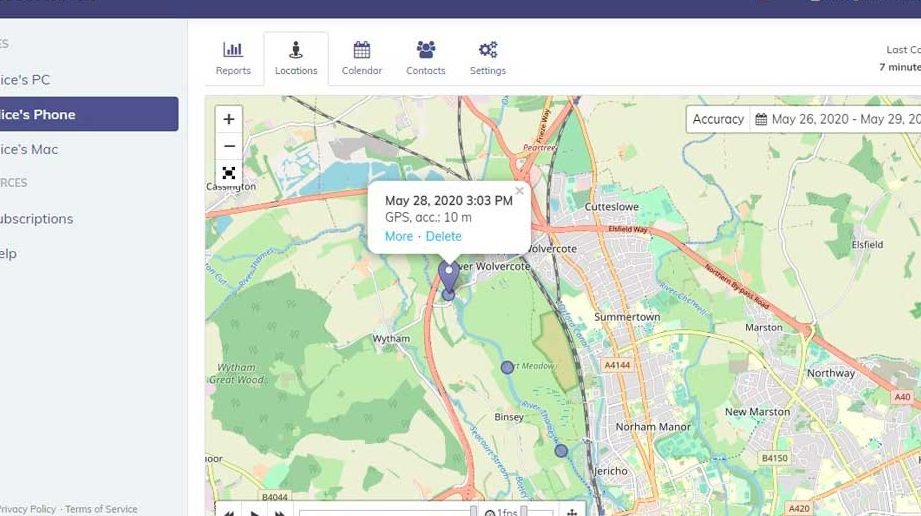Click the More link in popup
This screenshot has height=516, width=921.
click(x=398, y=236)
